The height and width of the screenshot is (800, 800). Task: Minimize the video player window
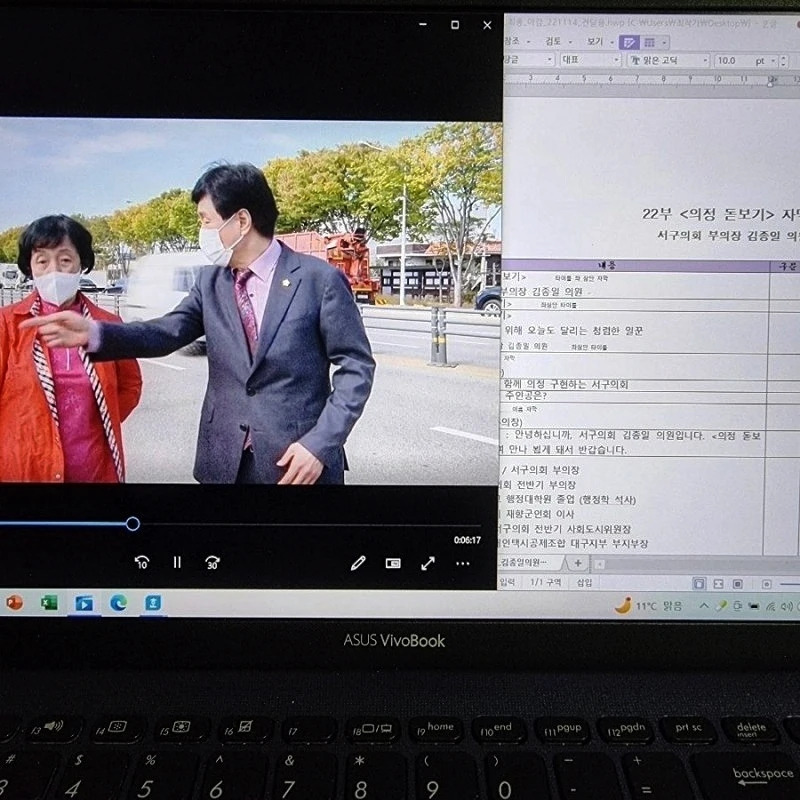(422, 24)
